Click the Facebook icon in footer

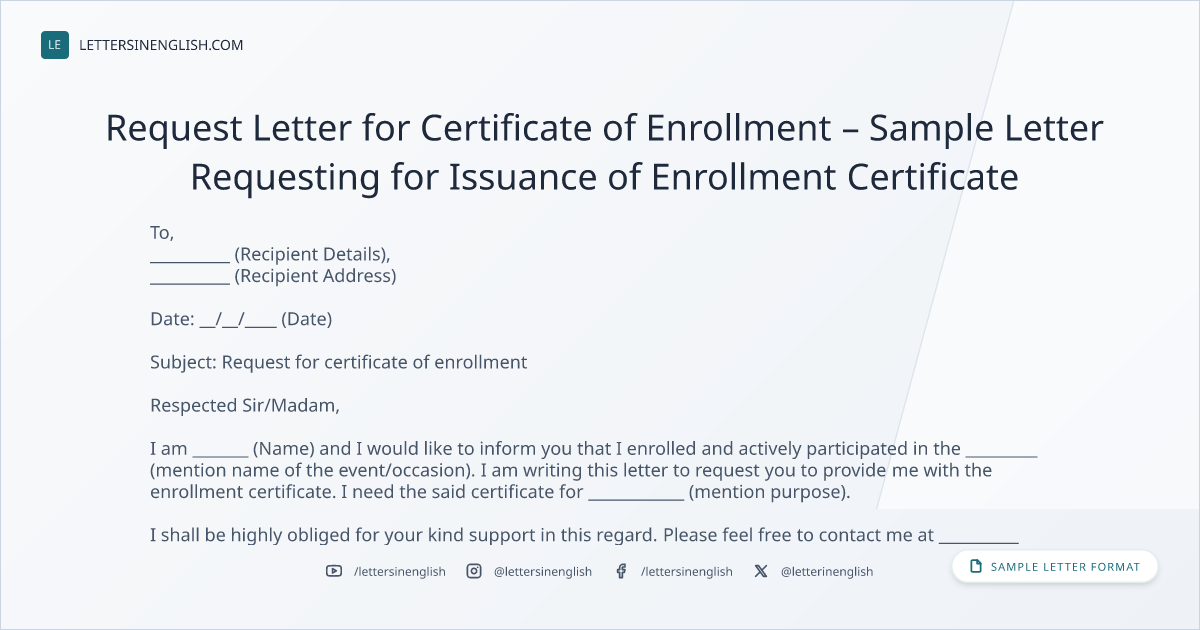tap(621, 571)
